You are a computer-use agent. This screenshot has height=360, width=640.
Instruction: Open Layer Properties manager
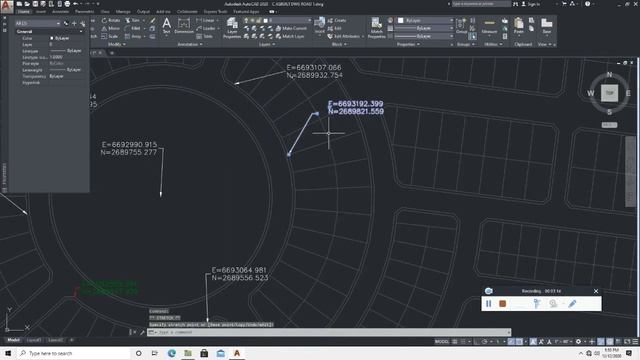[232, 28]
